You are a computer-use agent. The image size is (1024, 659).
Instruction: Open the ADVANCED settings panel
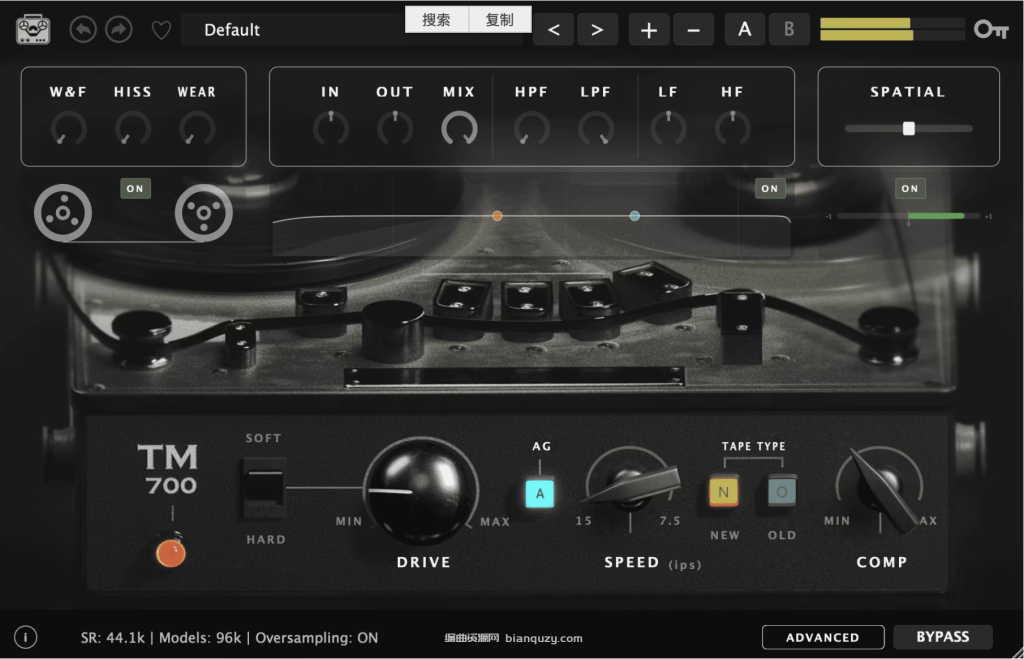tap(822, 637)
